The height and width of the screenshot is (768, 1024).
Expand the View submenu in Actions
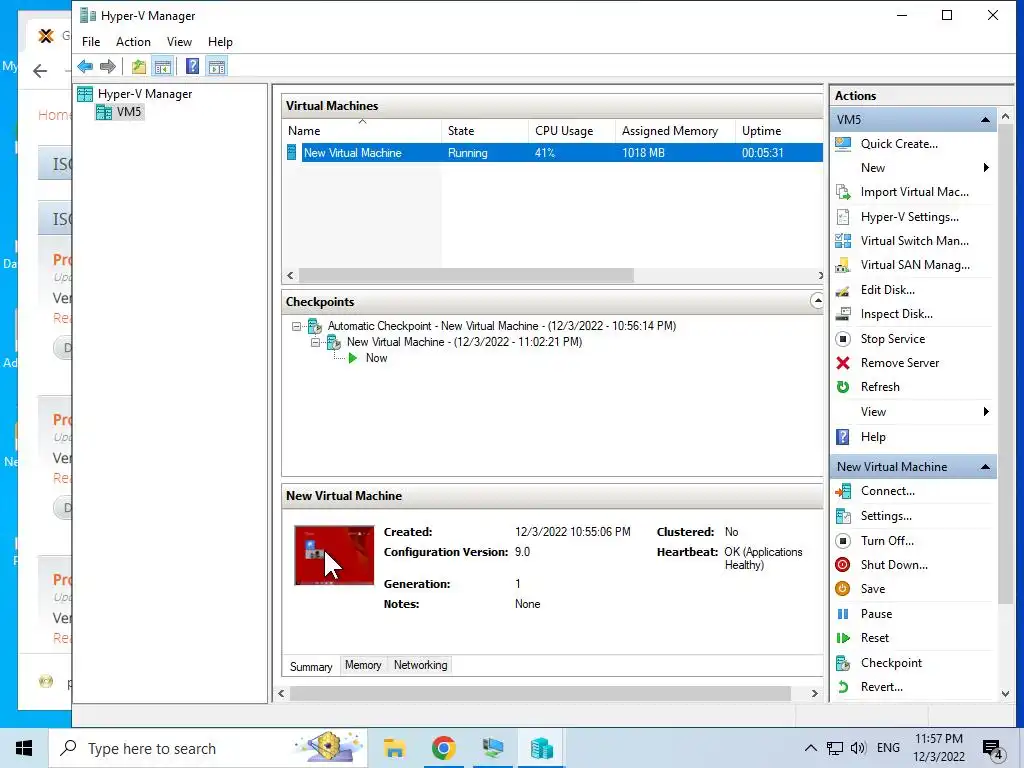point(985,412)
